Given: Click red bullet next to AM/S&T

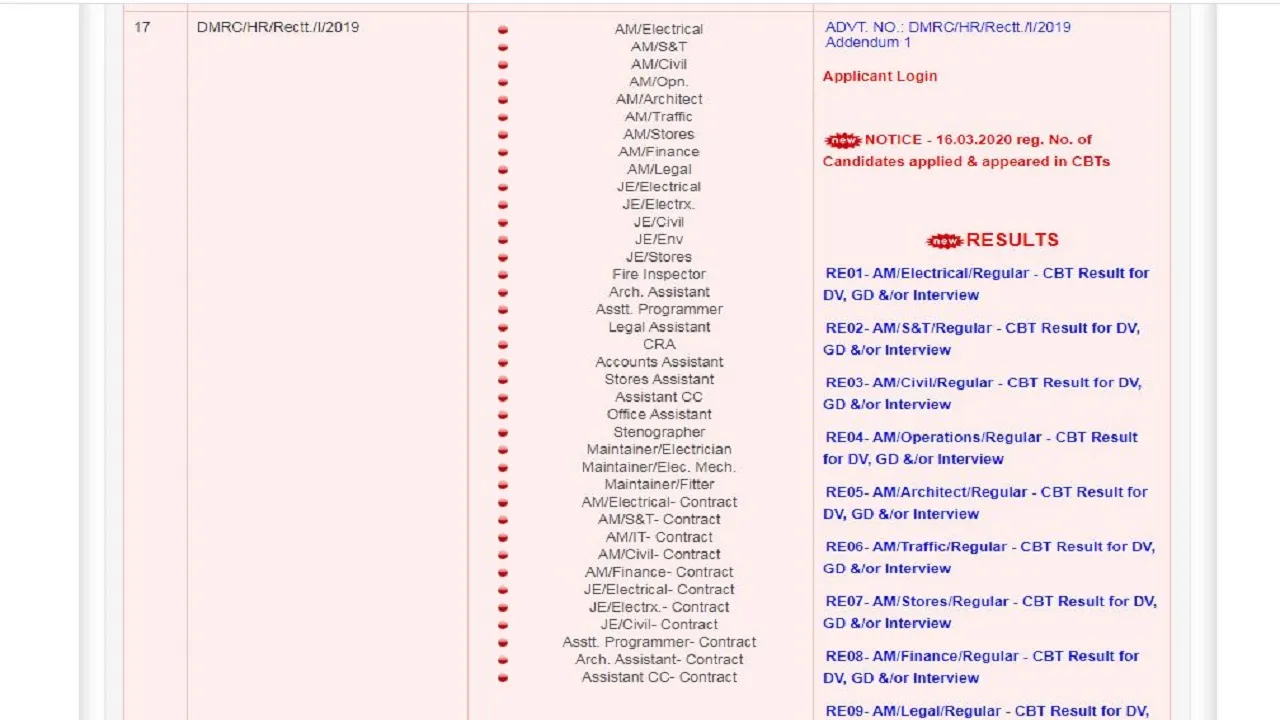Looking at the screenshot, I should pyautogui.click(x=503, y=47).
